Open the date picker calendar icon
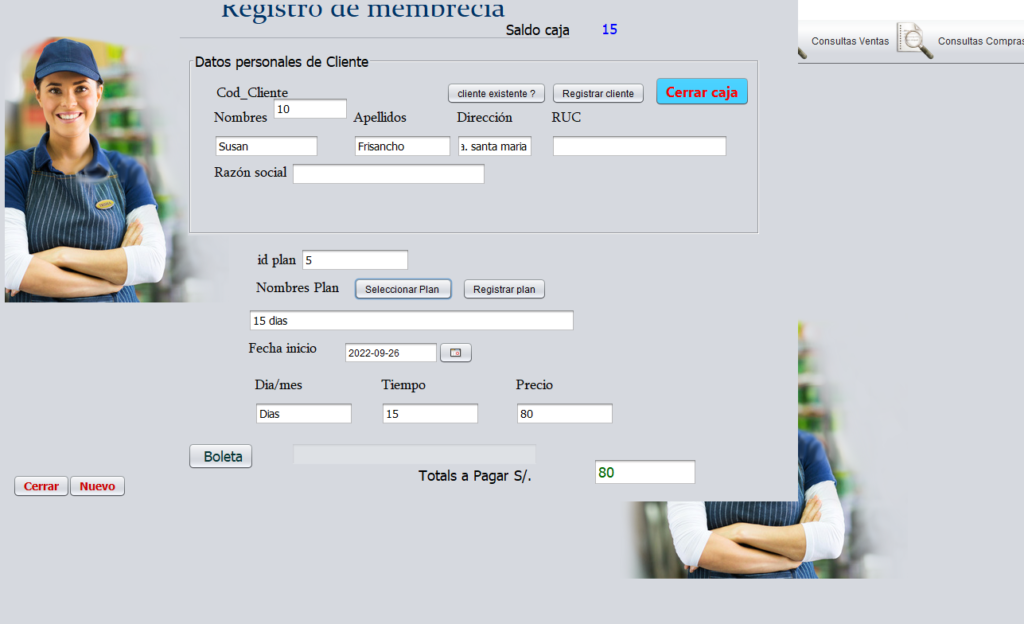The width and height of the screenshot is (1024, 624). (x=455, y=352)
